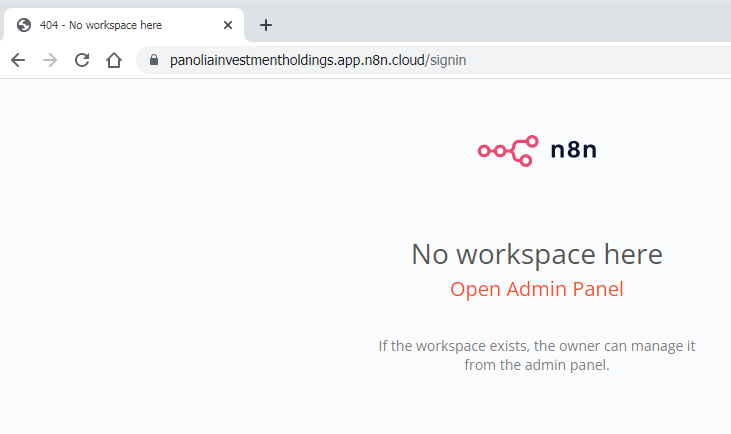Image resolution: width=731 pixels, height=434 pixels.
Task: View site info via the padlock icon
Action: [x=154, y=60]
